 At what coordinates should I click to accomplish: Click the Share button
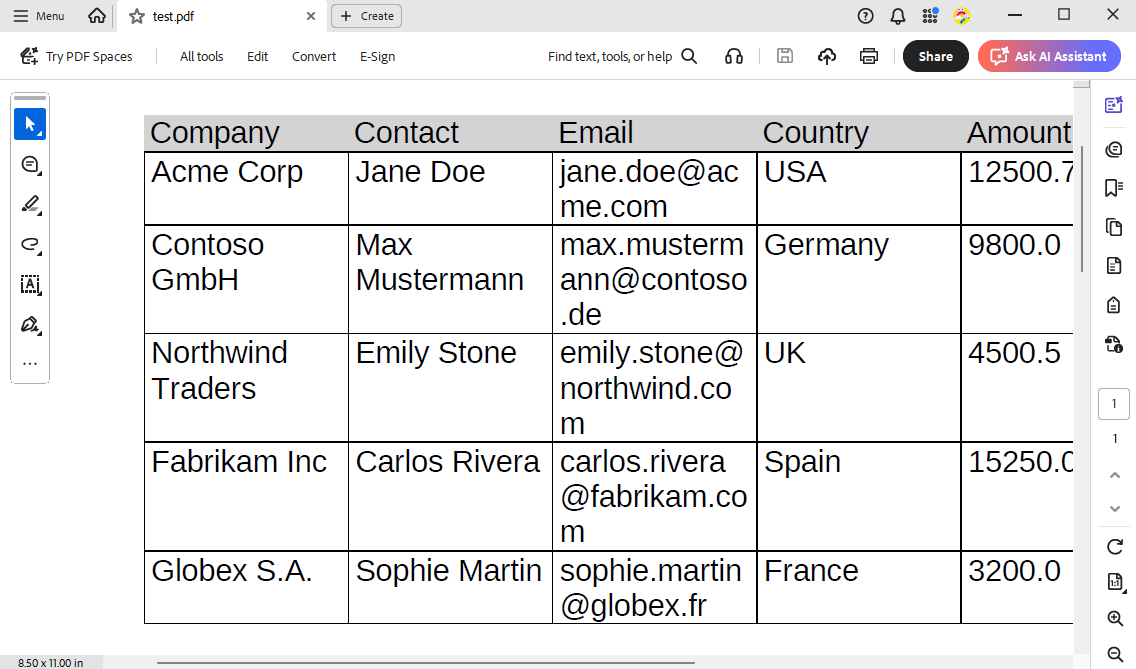[x=935, y=57]
